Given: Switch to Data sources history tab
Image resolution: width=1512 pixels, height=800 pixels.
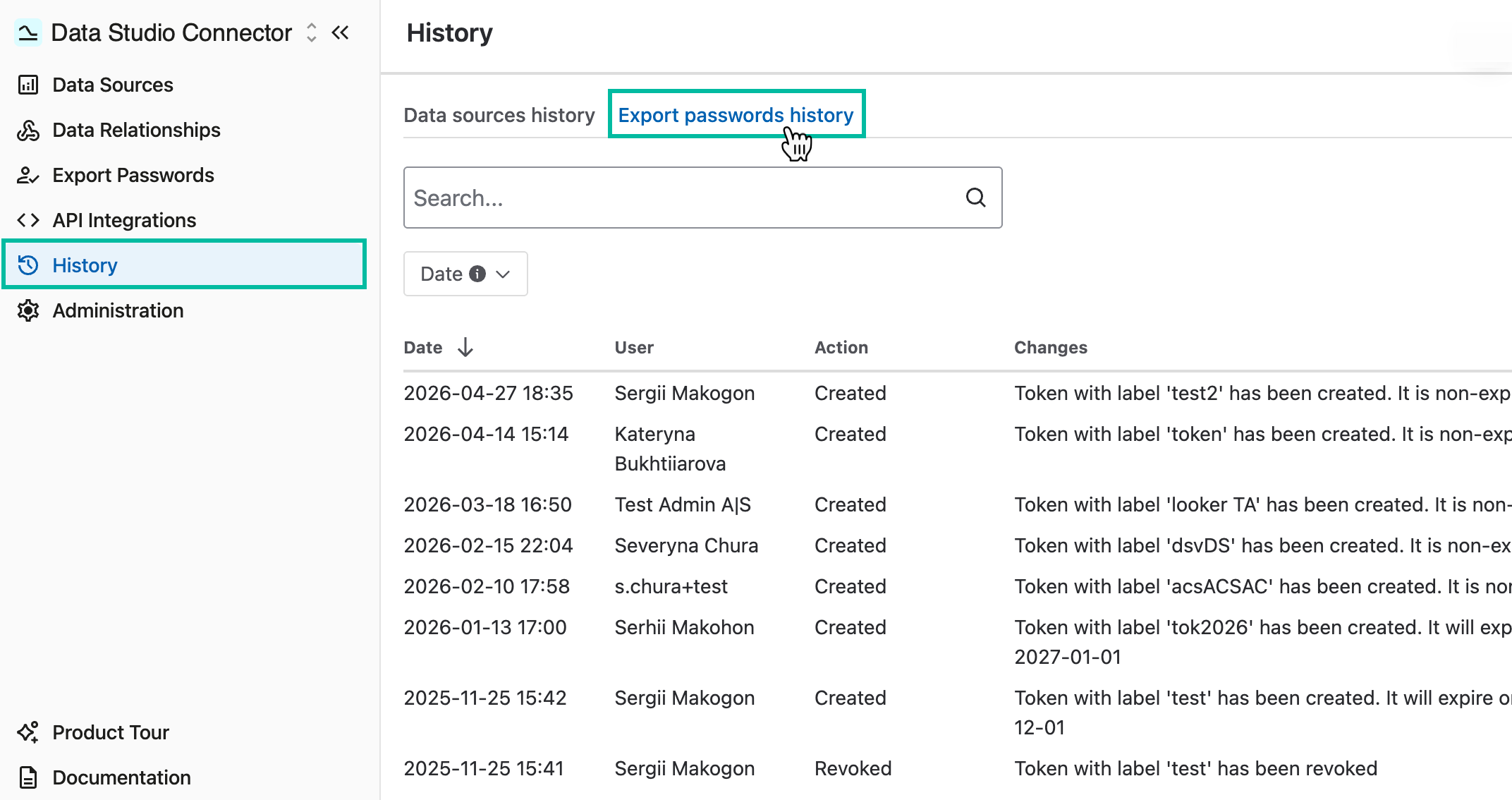Looking at the screenshot, I should [x=499, y=115].
